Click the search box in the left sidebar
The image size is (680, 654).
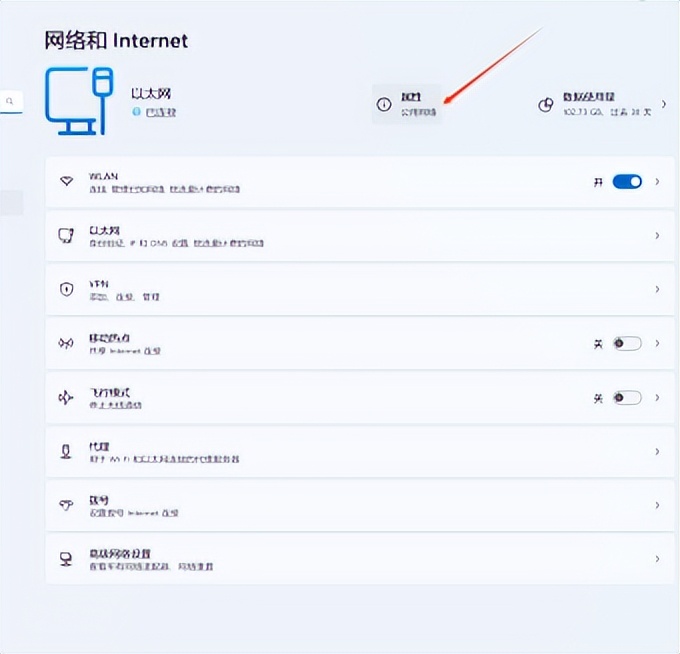click(12, 101)
